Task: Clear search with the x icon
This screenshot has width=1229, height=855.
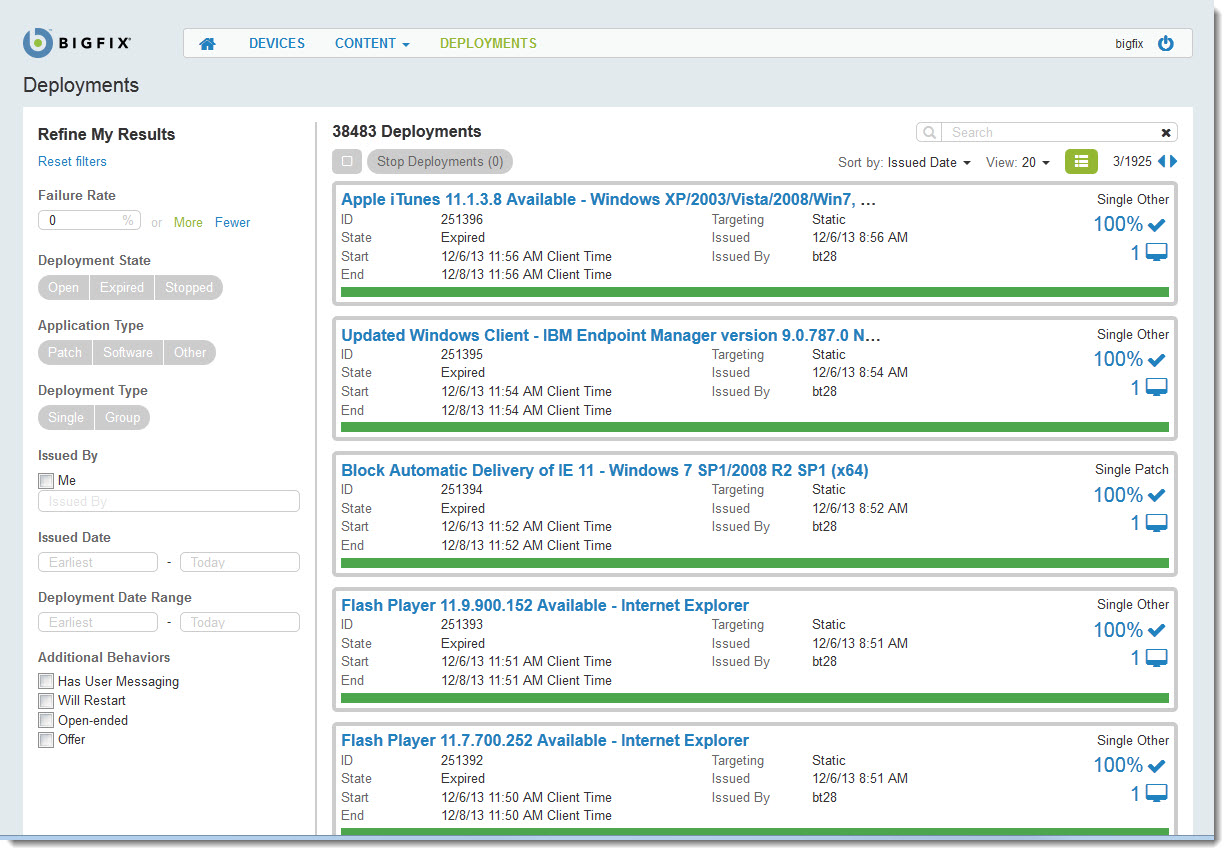Action: point(1166,132)
